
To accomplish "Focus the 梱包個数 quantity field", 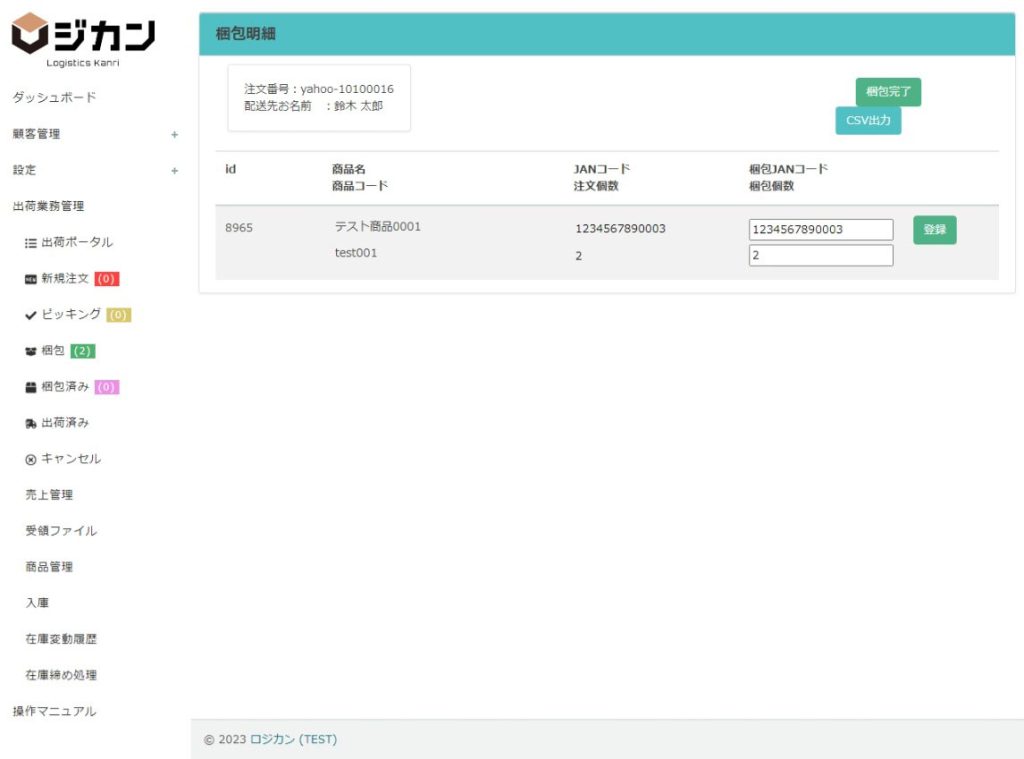I will (820, 256).
